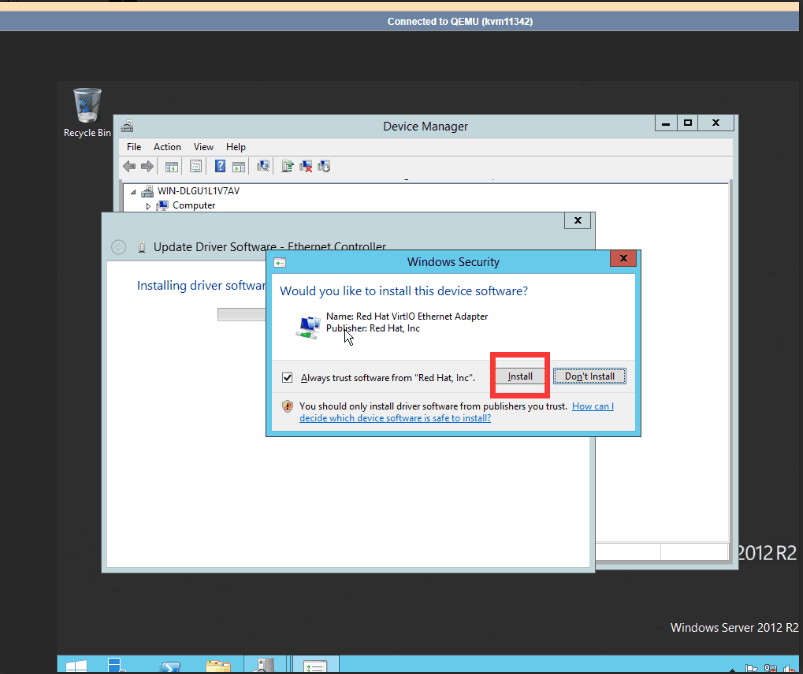Open the Action menu in Device Manager
Screen dimensions: 803x674
click(x=167, y=147)
